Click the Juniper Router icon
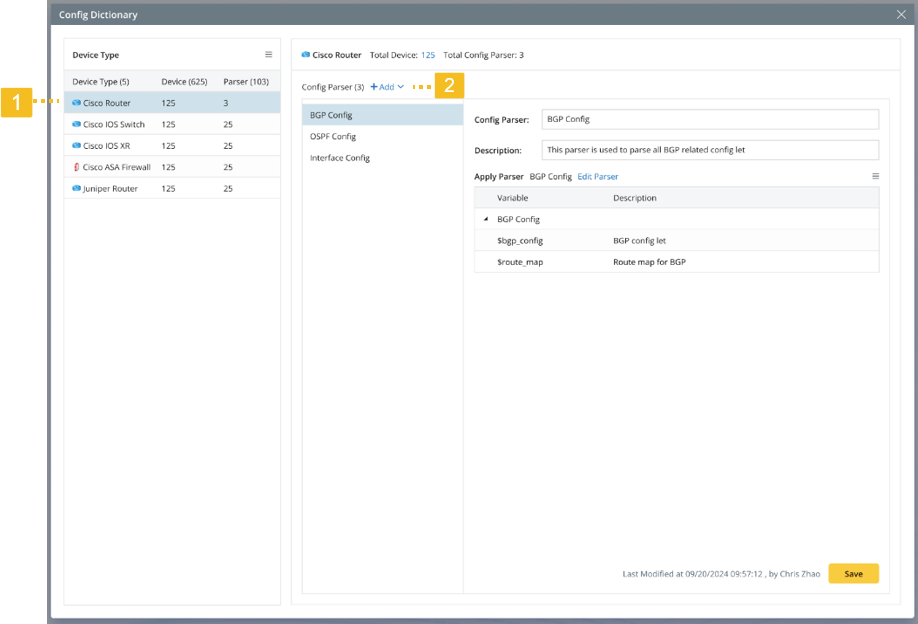 [x=77, y=189]
